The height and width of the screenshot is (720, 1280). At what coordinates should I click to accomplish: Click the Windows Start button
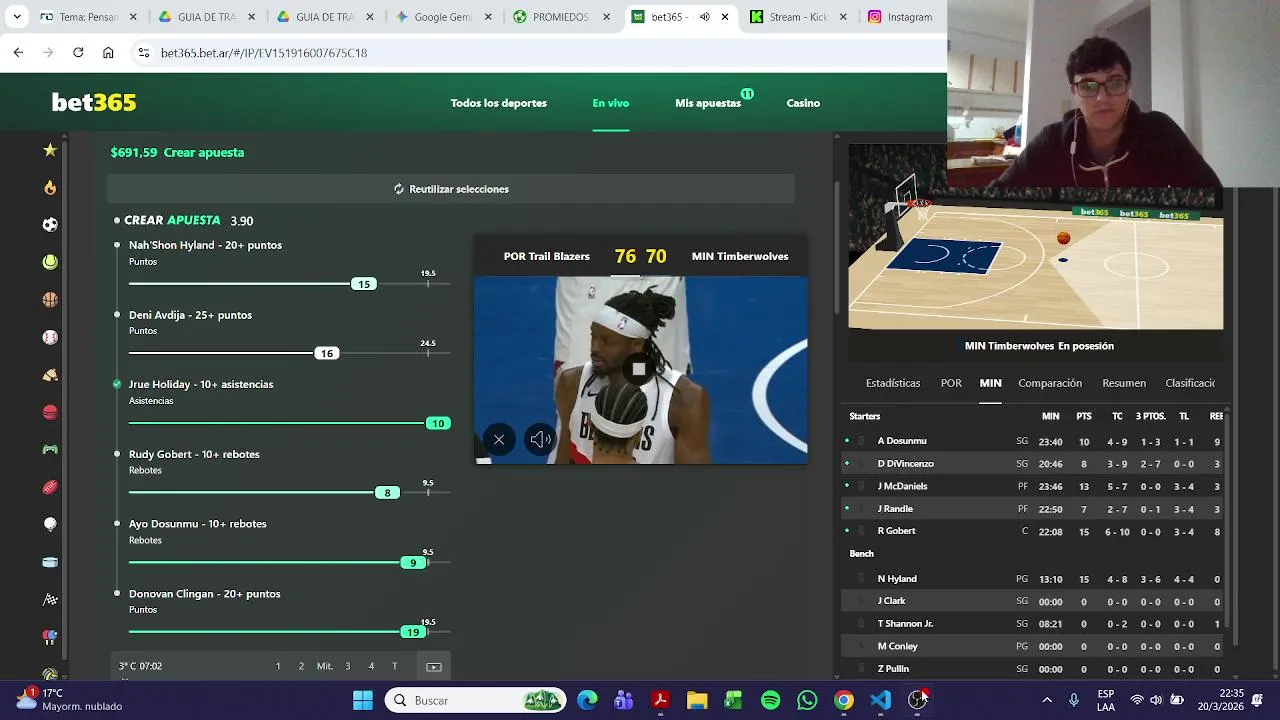[363, 700]
